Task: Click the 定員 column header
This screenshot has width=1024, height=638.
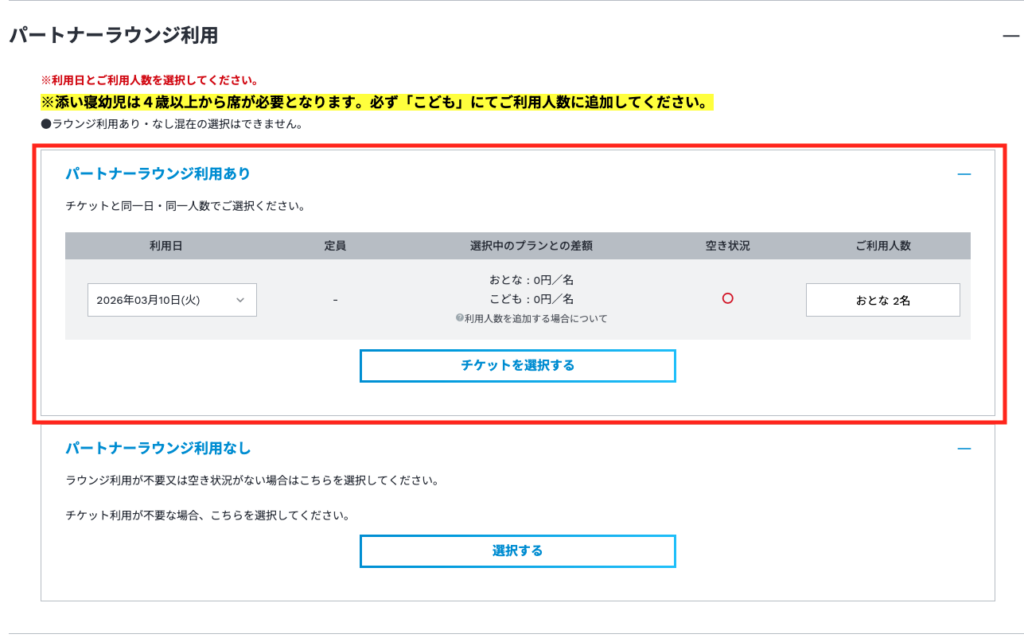Action: coord(335,246)
